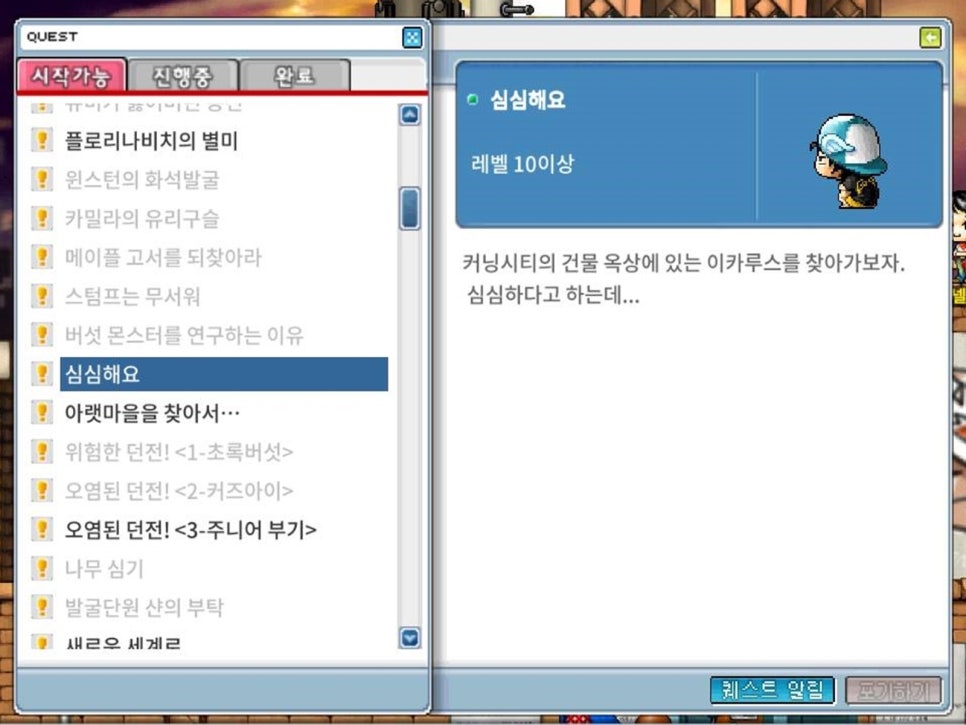Screen dimensions: 966x725
Task: Click the 포기하기 button
Action: tap(893, 690)
